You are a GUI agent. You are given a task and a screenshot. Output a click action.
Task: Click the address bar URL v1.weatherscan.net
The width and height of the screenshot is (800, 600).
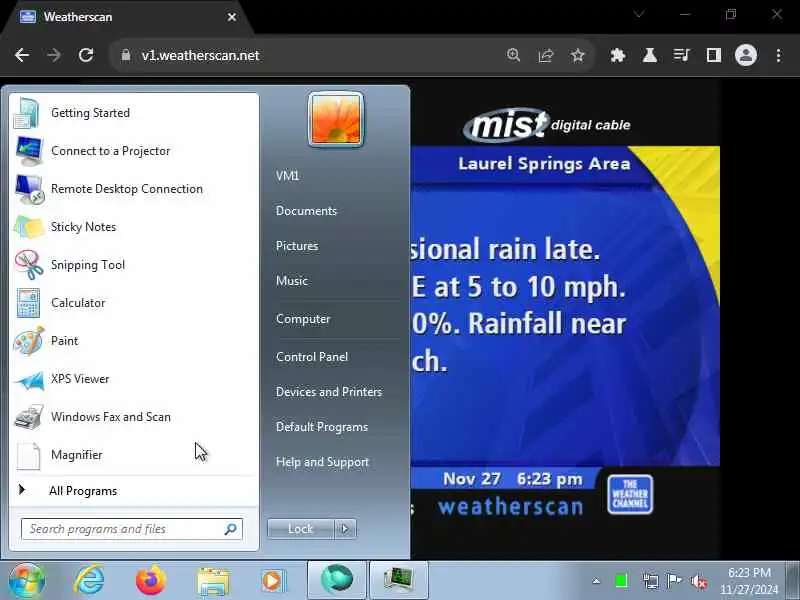pos(201,55)
